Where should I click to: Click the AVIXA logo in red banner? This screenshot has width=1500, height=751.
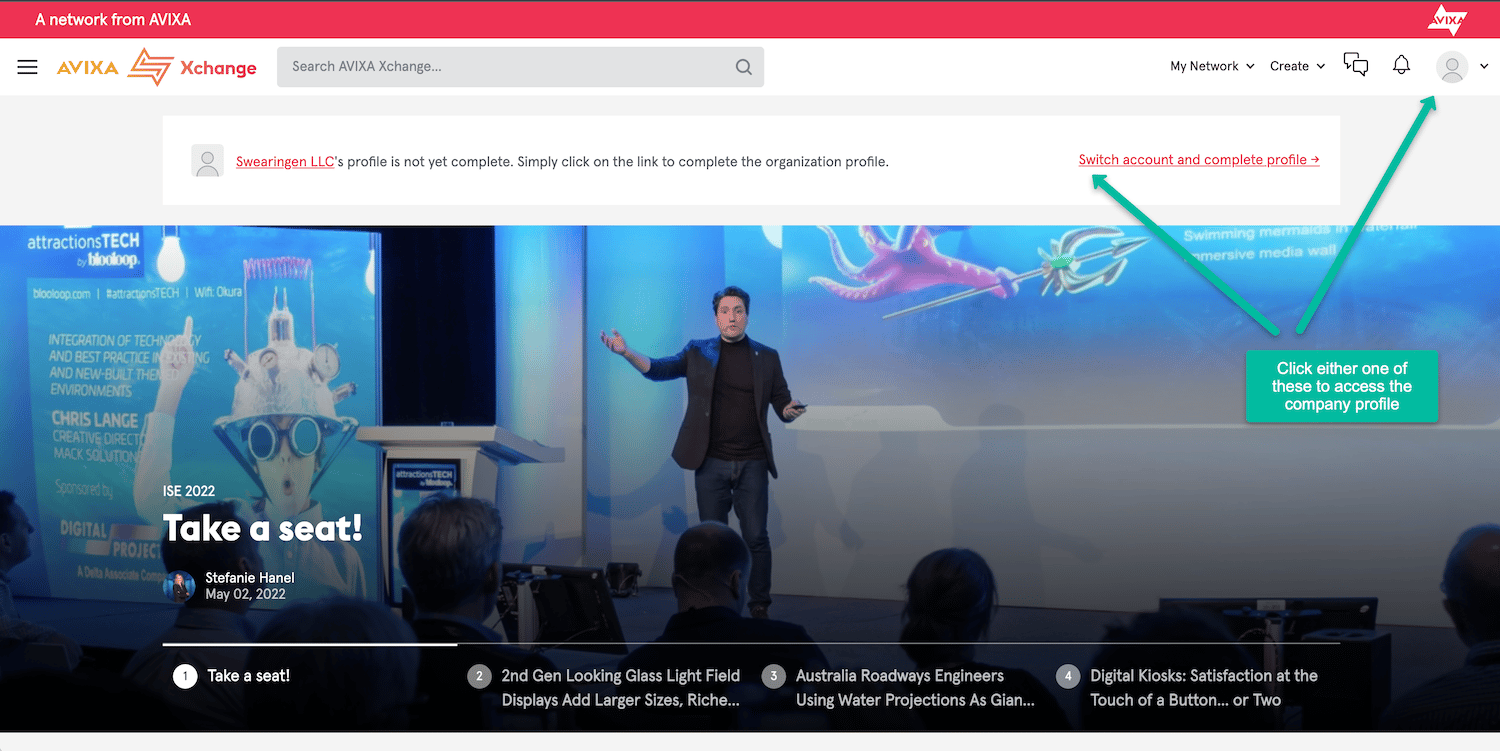(x=1447, y=19)
